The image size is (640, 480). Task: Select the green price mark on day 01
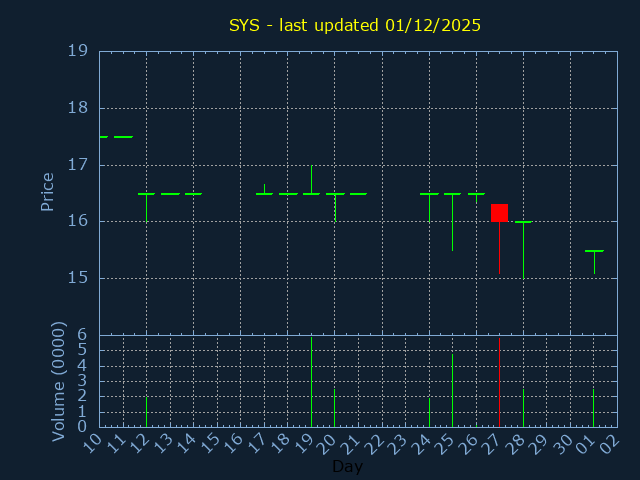coord(594,251)
